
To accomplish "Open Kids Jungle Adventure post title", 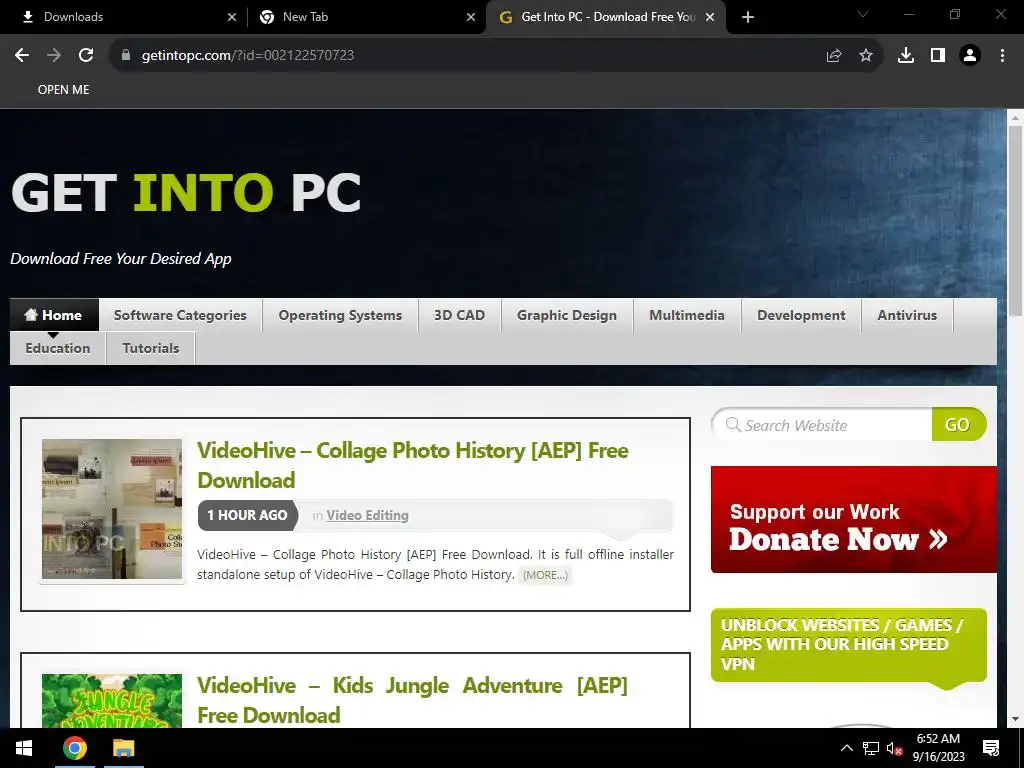I will click(x=413, y=700).
